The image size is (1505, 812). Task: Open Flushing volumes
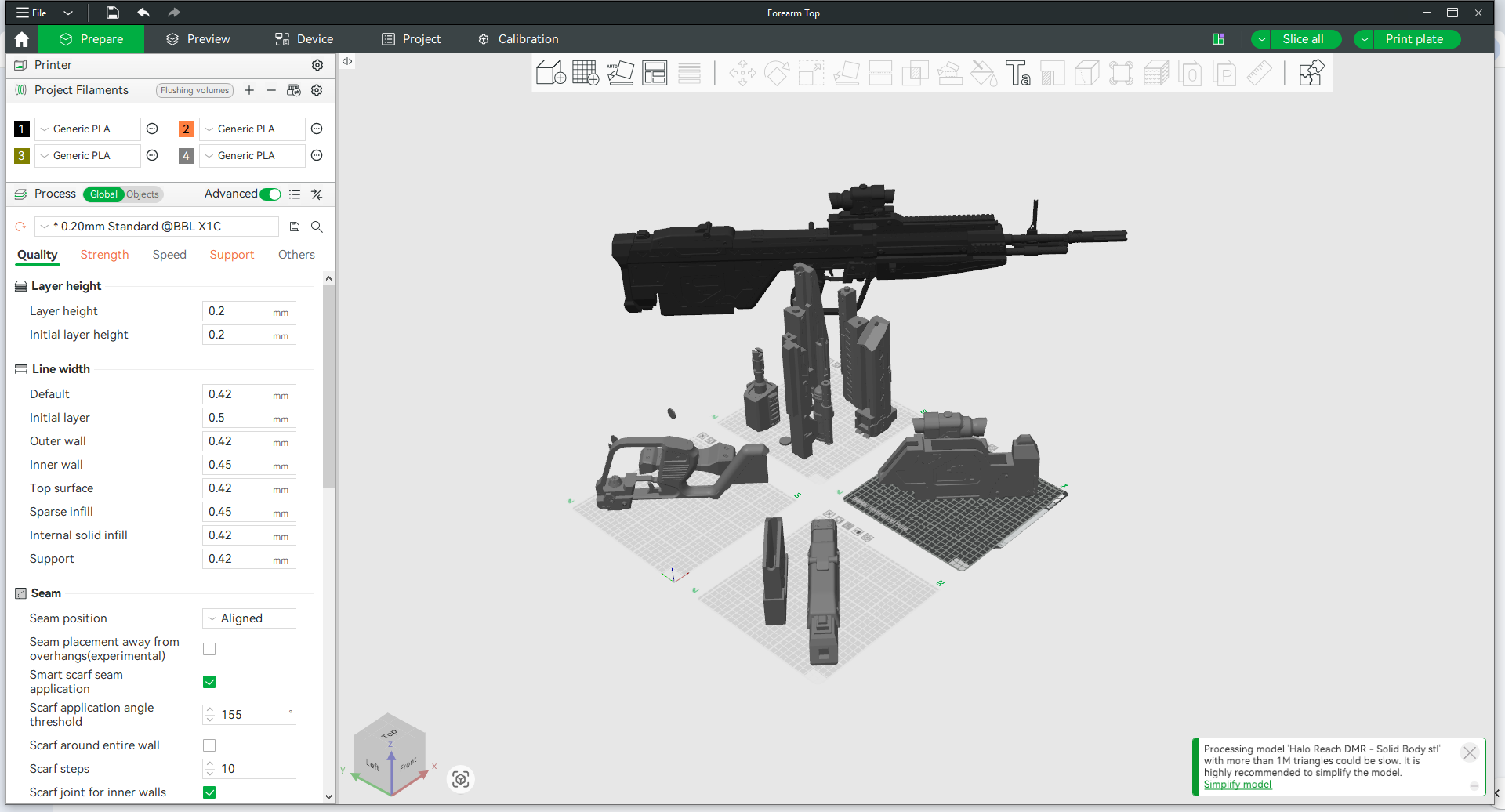(x=194, y=90)
